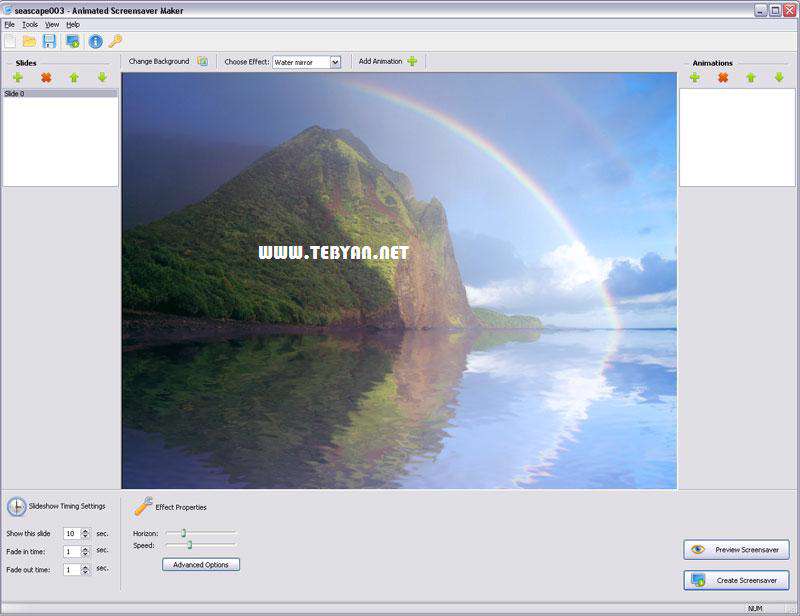800x616 pixels.
Task: Delete selected slide using orange X icon
Action: (45, 77)
